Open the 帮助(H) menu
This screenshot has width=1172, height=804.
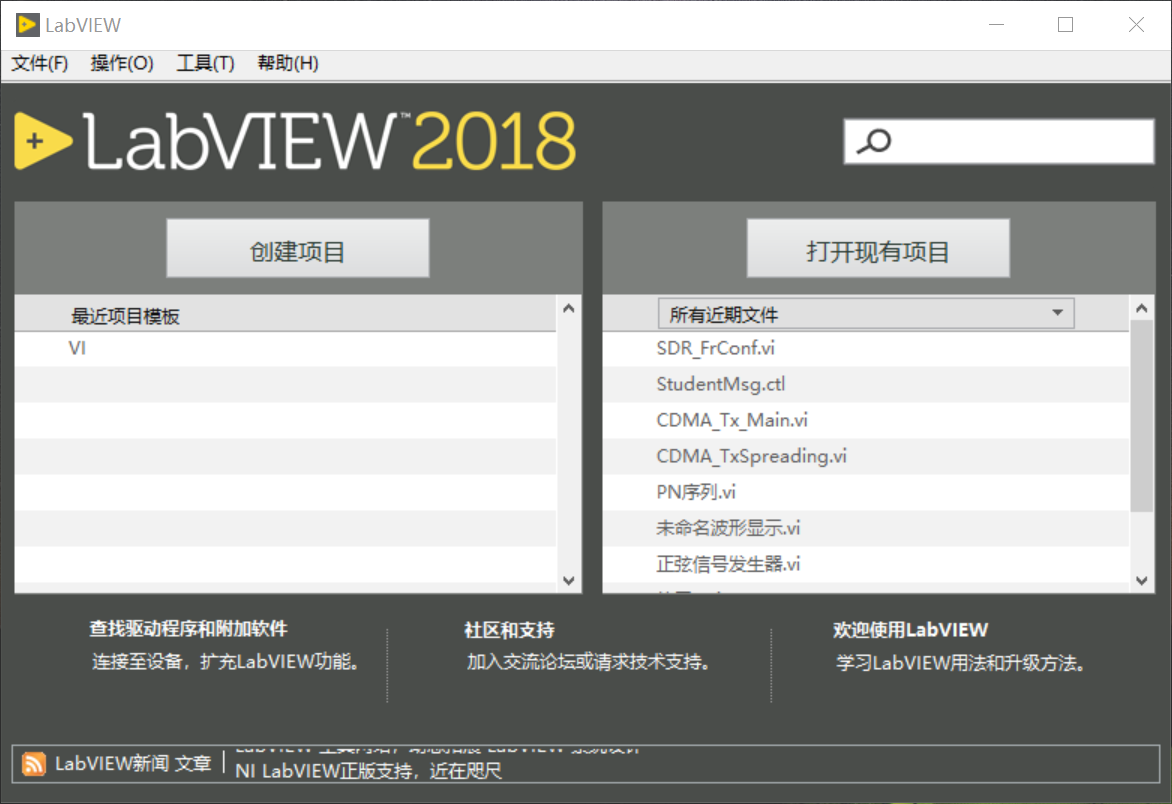288,64
